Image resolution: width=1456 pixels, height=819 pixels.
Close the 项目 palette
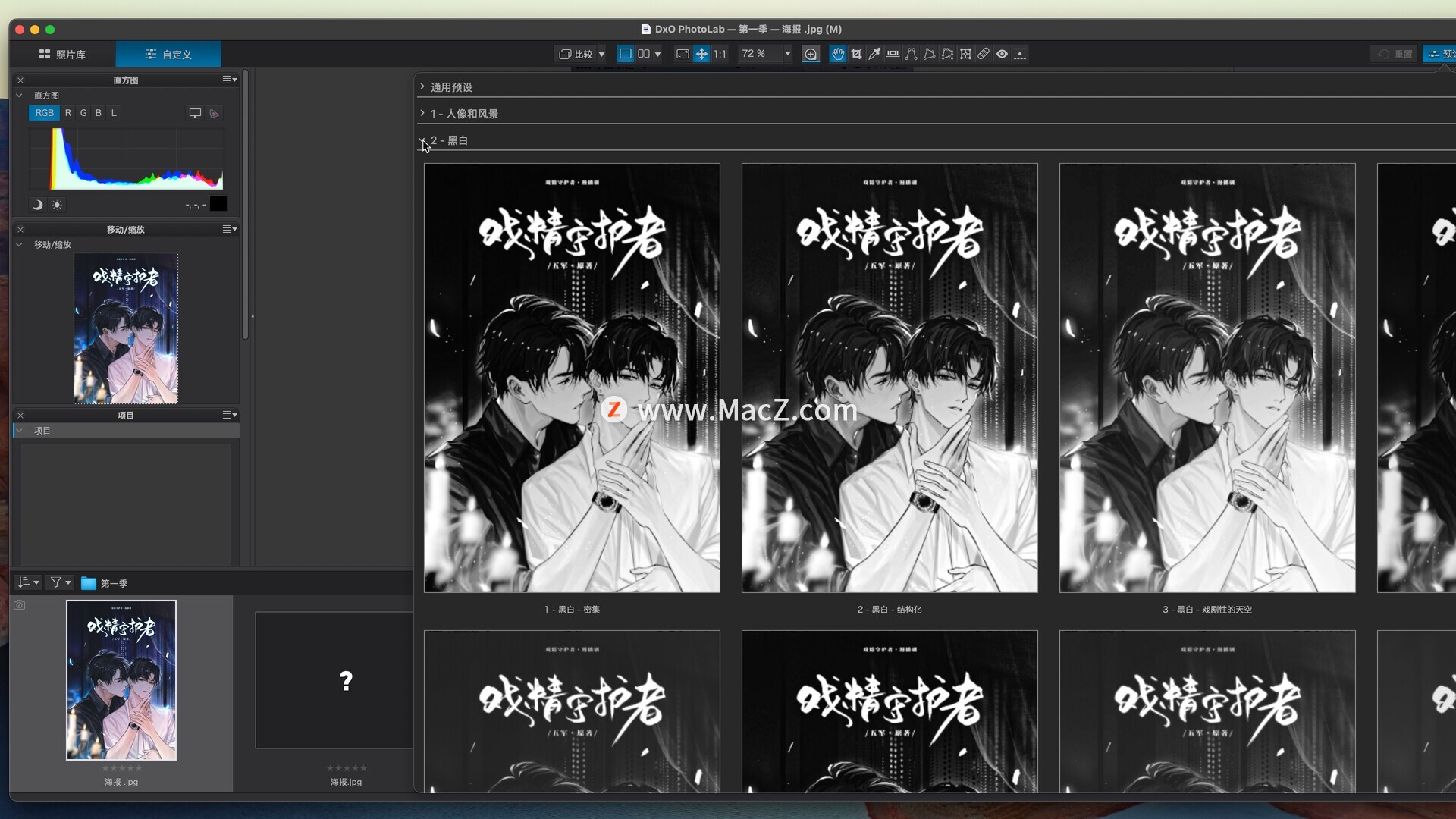coord(20,416)
